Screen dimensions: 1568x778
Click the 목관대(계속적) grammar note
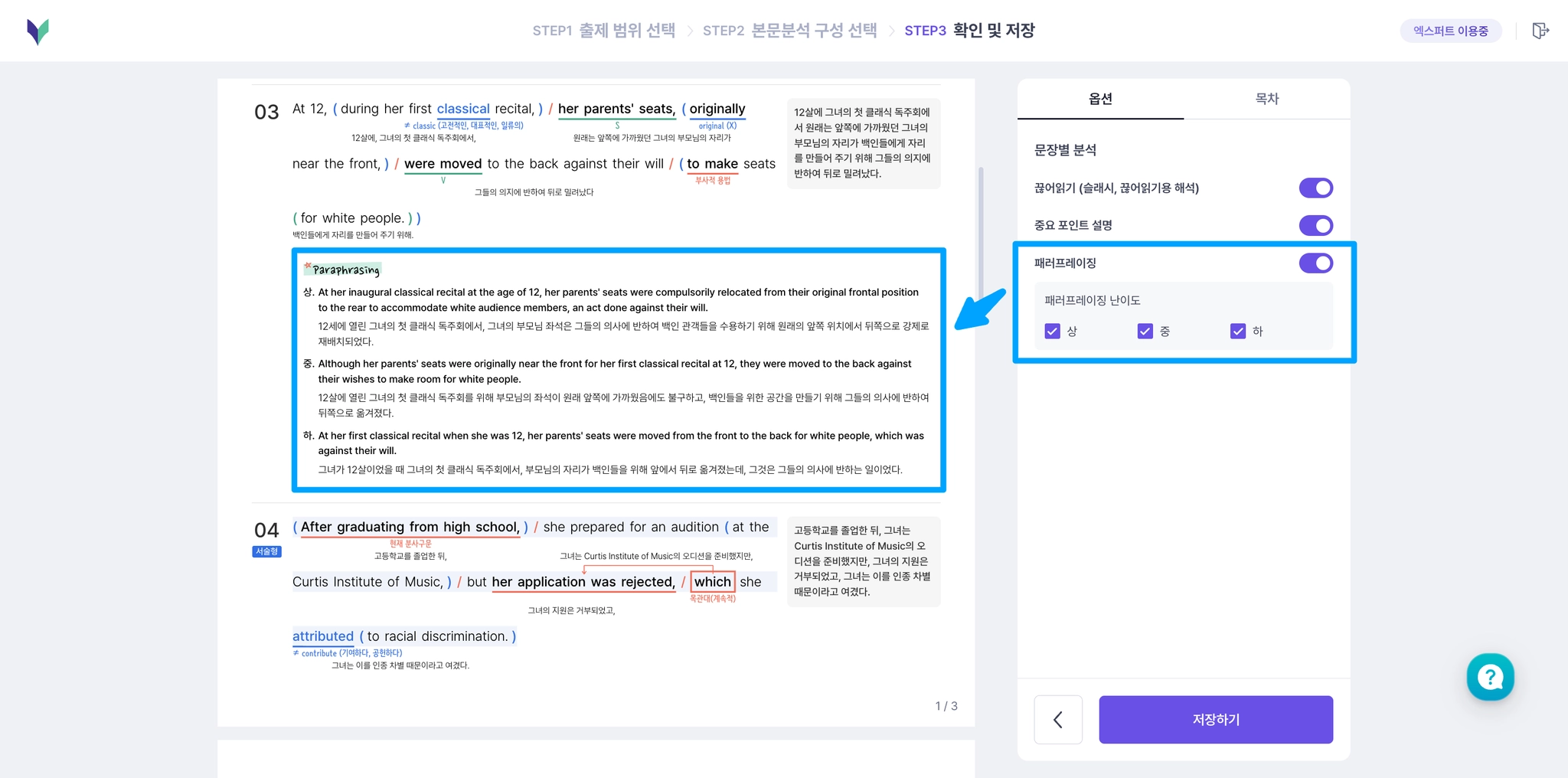click(x=713, y=599)
